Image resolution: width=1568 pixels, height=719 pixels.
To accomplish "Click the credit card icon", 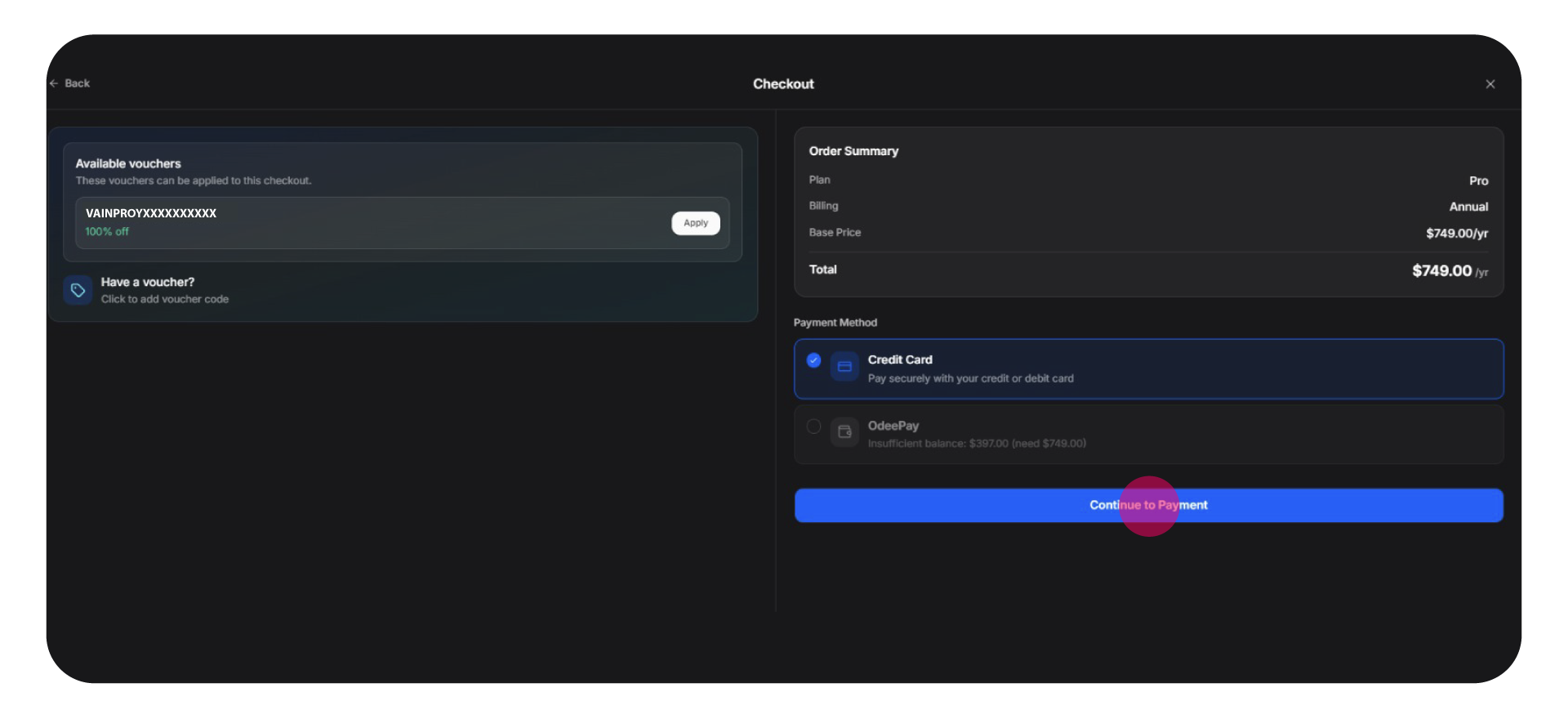I will [x=844, y=367].
